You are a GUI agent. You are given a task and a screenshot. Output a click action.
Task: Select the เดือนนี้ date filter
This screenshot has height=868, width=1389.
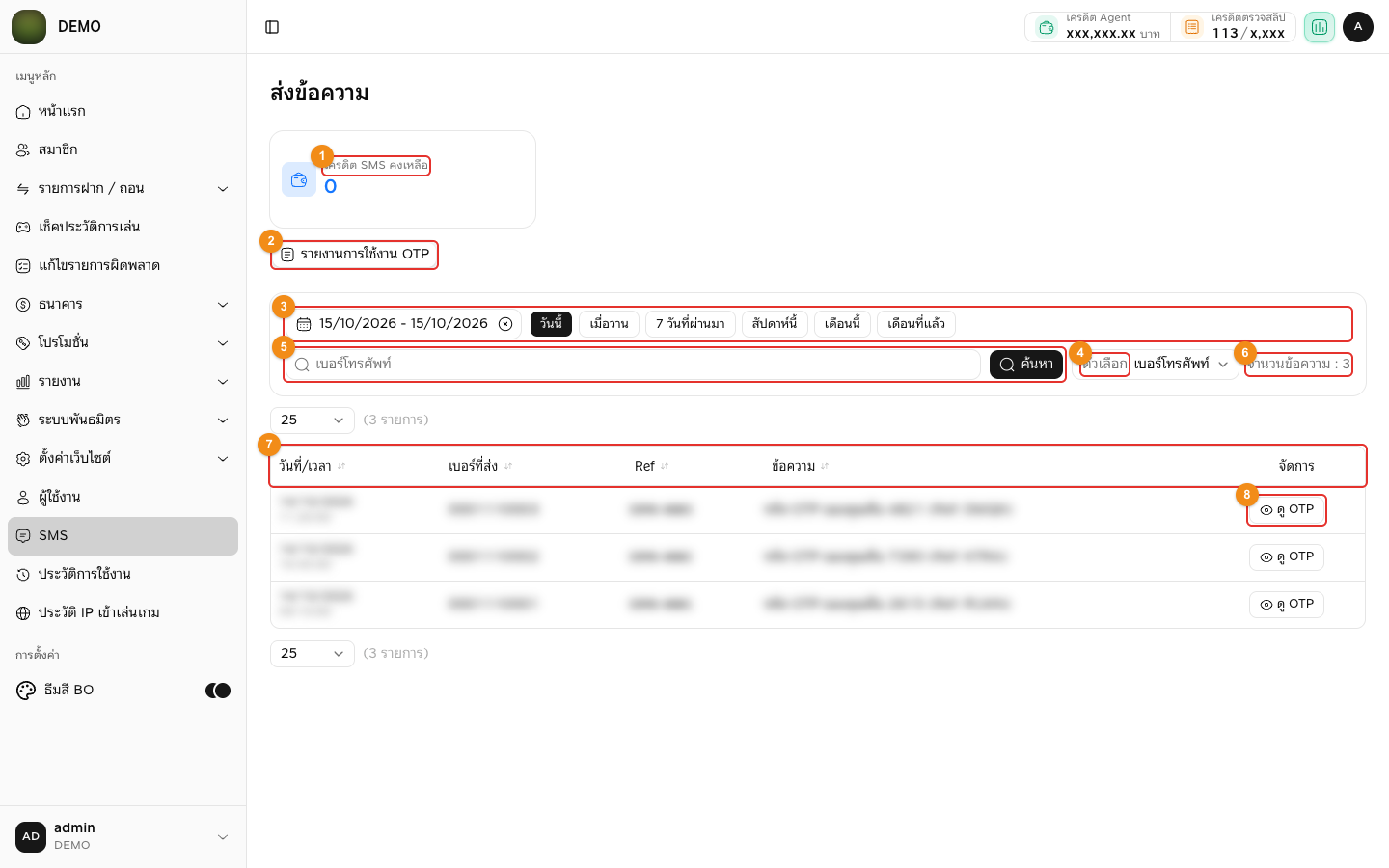(842, 324)
